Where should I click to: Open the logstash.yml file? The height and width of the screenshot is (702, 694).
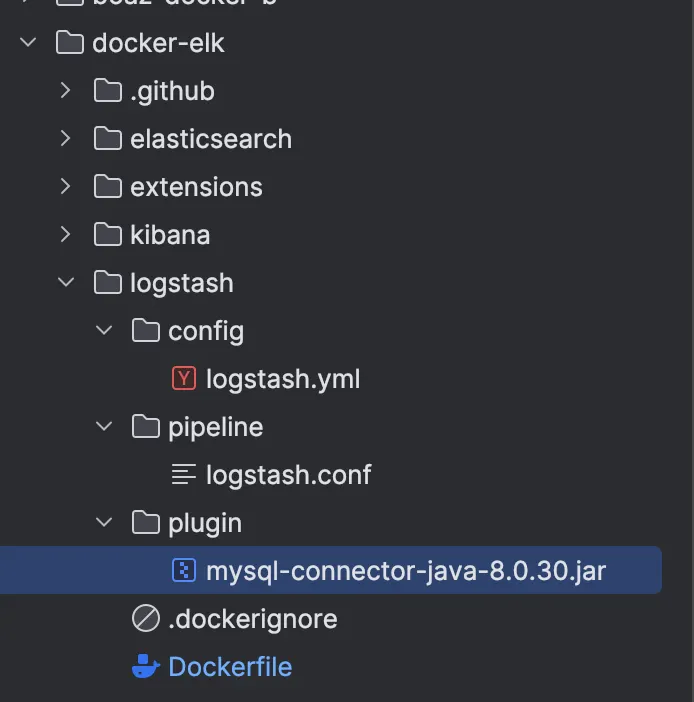click(283, 379)
